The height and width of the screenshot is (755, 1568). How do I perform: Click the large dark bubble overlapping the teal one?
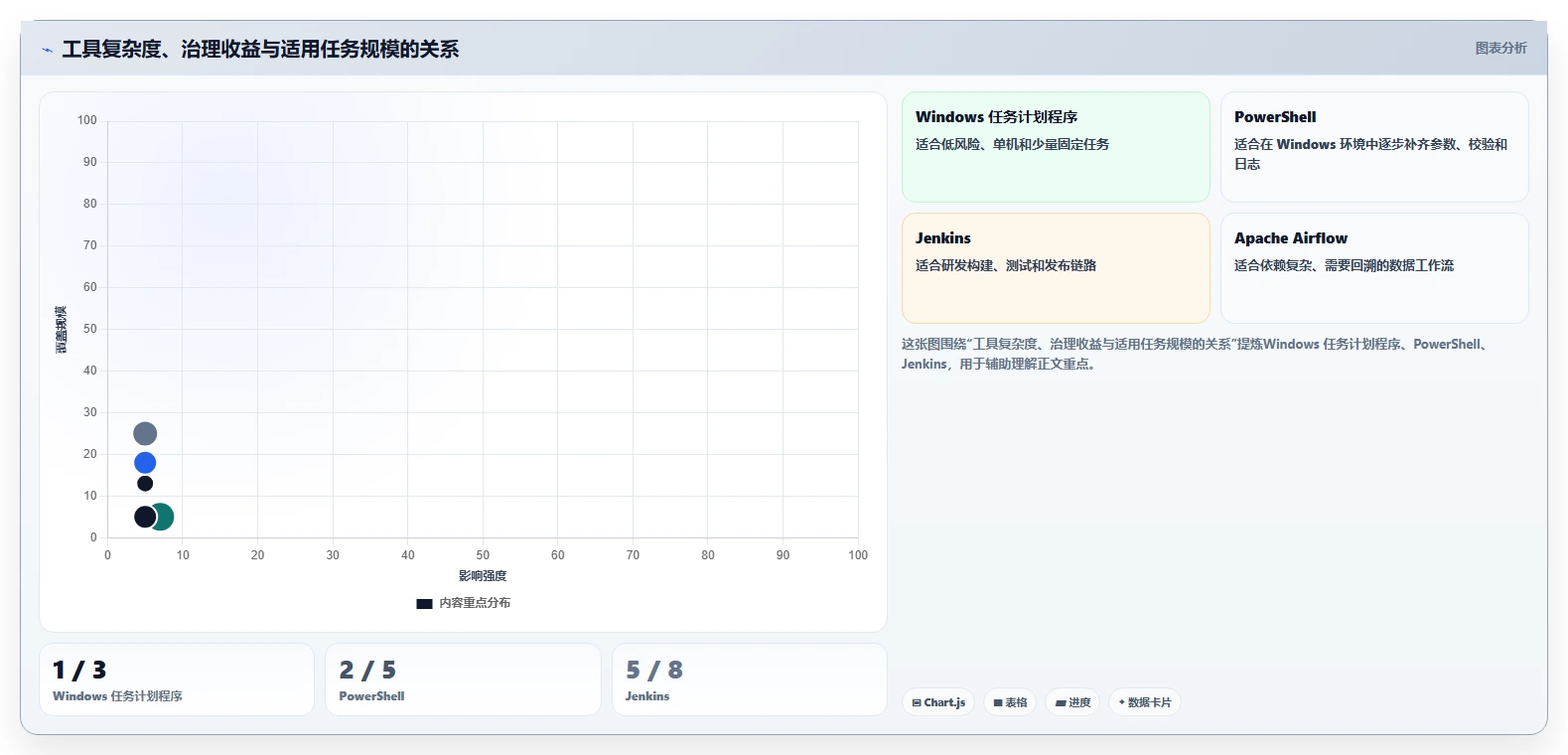tap(144, 517)
